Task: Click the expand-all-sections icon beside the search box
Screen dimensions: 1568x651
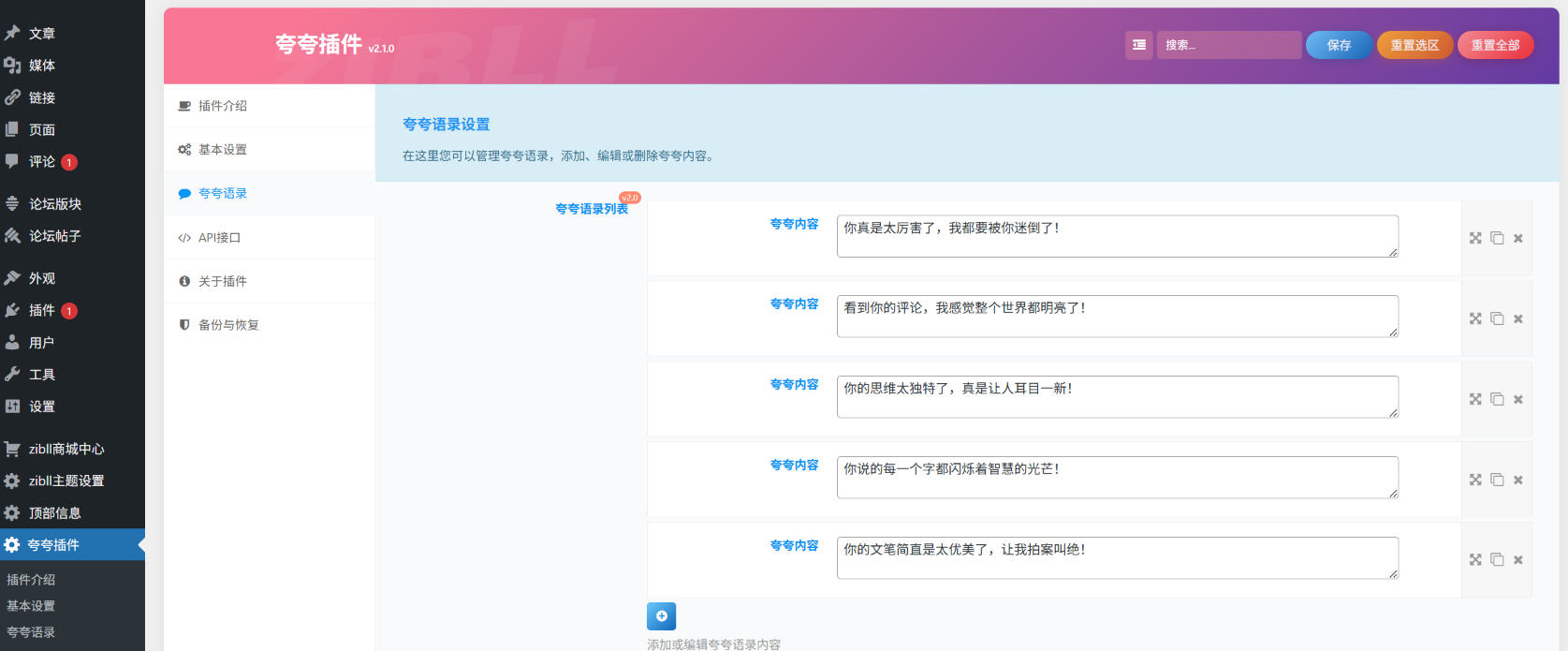Action: tap(1138, 45)
